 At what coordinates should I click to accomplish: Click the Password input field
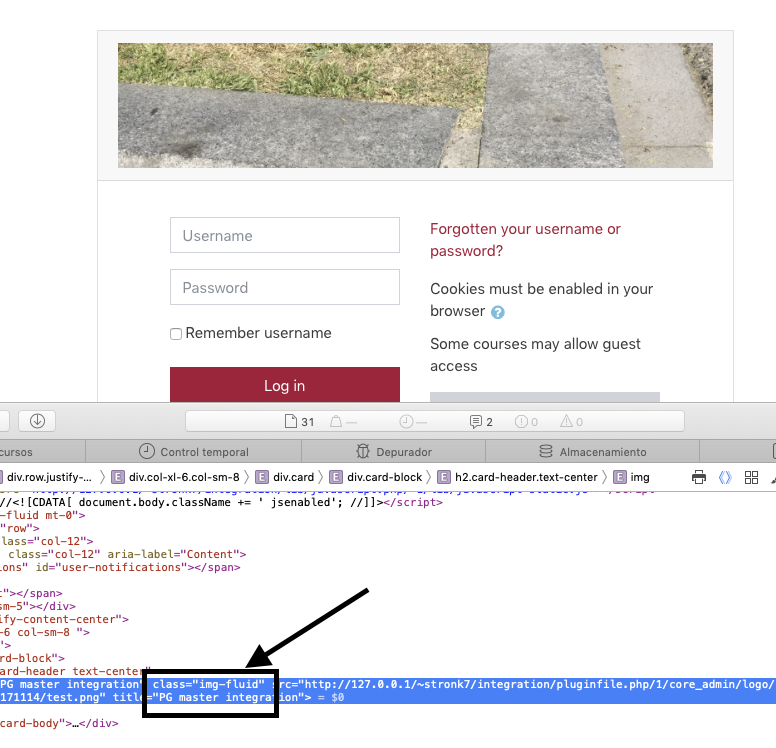285,287
